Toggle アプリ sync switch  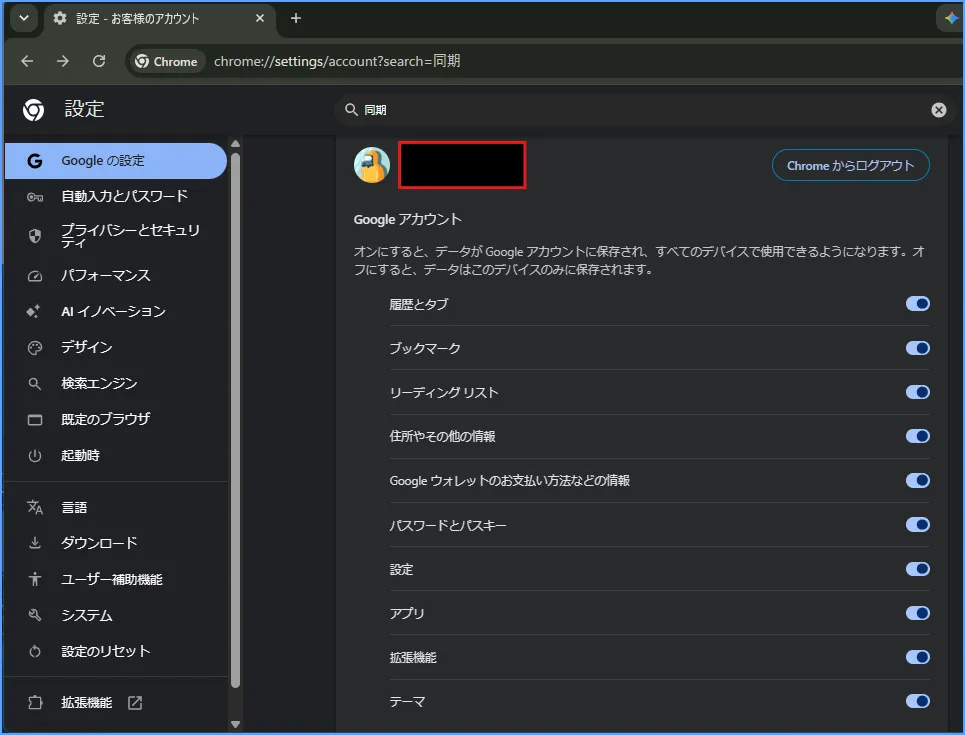(x=917, y=613)
